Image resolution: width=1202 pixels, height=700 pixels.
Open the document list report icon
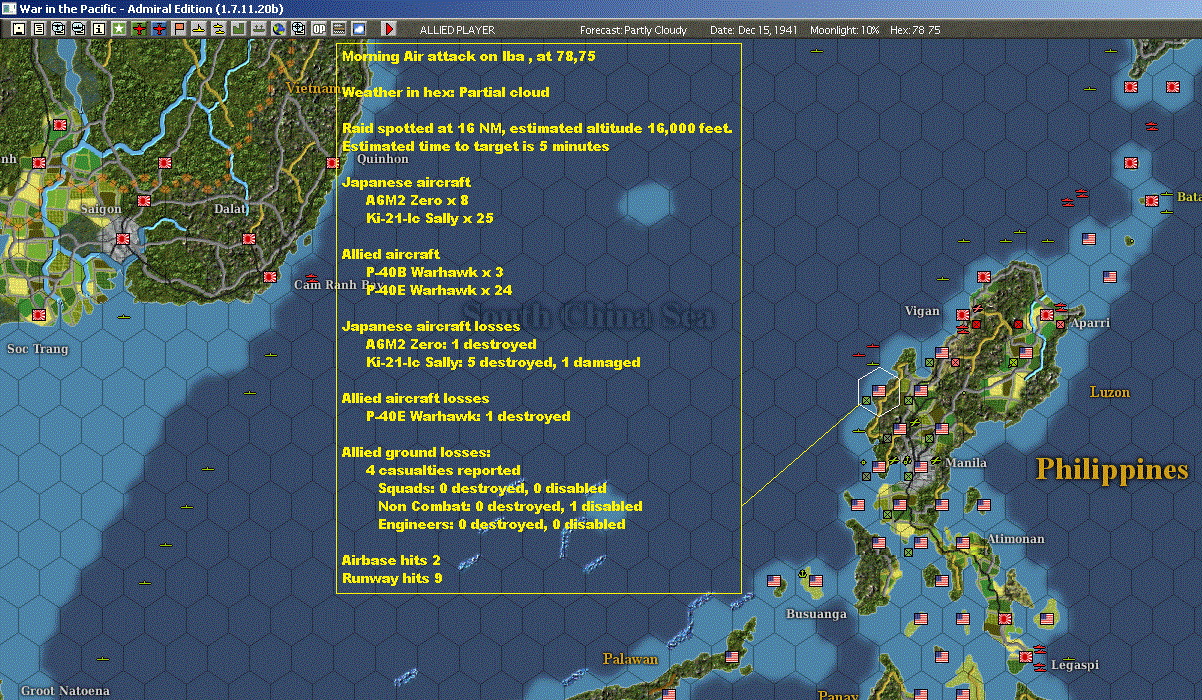point(39,29)
